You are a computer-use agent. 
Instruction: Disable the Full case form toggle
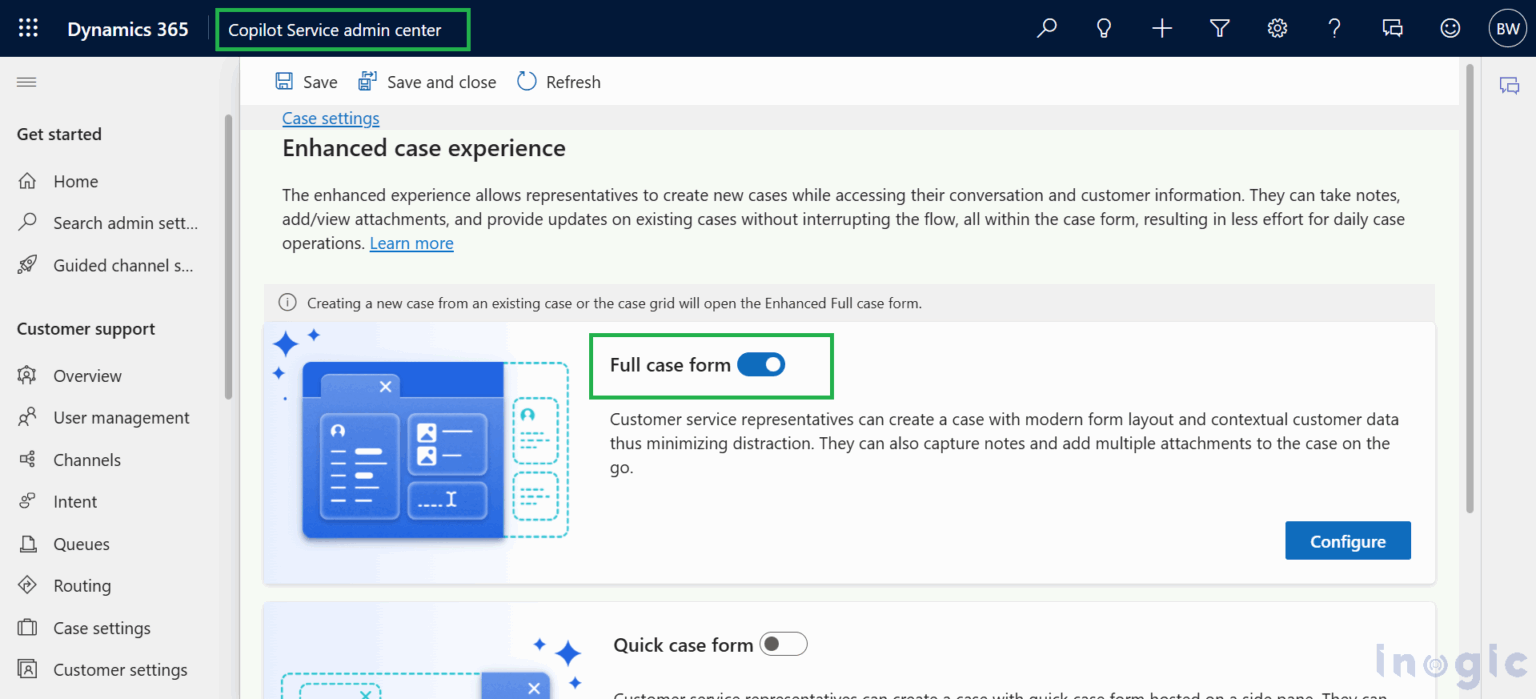click(761, 365)
